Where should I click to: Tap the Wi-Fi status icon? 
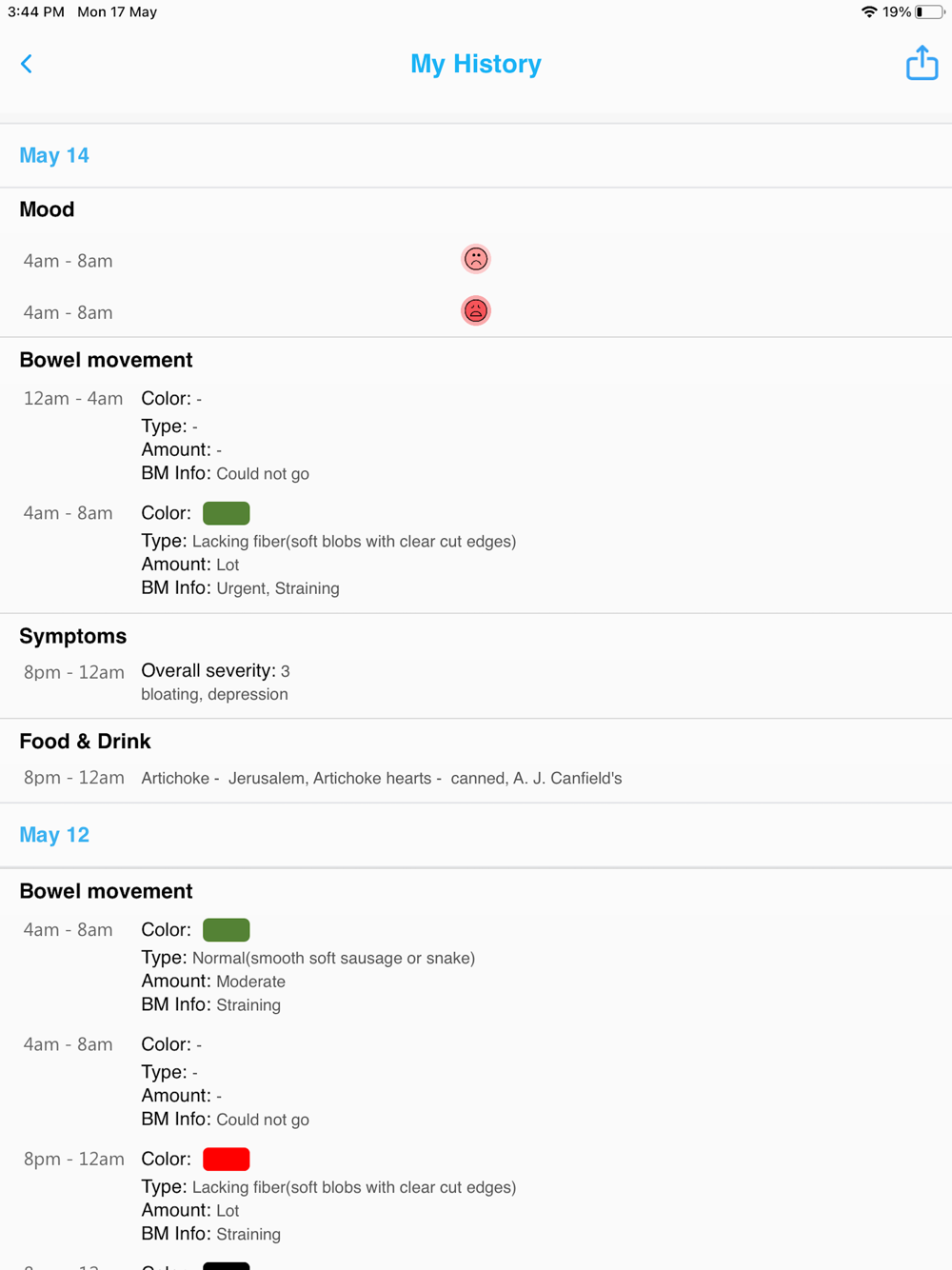coord(868,12)
